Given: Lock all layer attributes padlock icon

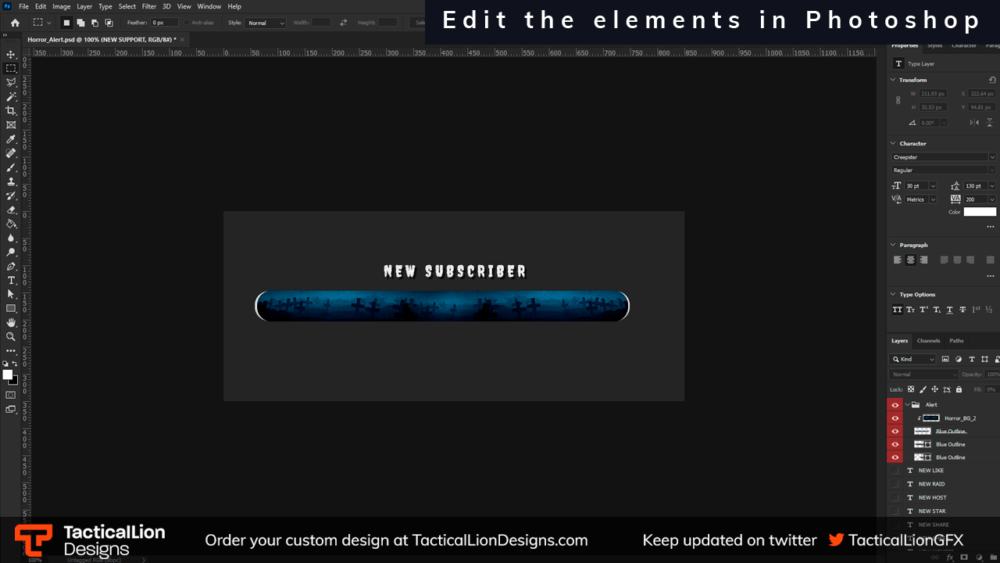Looking at the screenshot, I should pyautogui.click(x=959, y=389).
